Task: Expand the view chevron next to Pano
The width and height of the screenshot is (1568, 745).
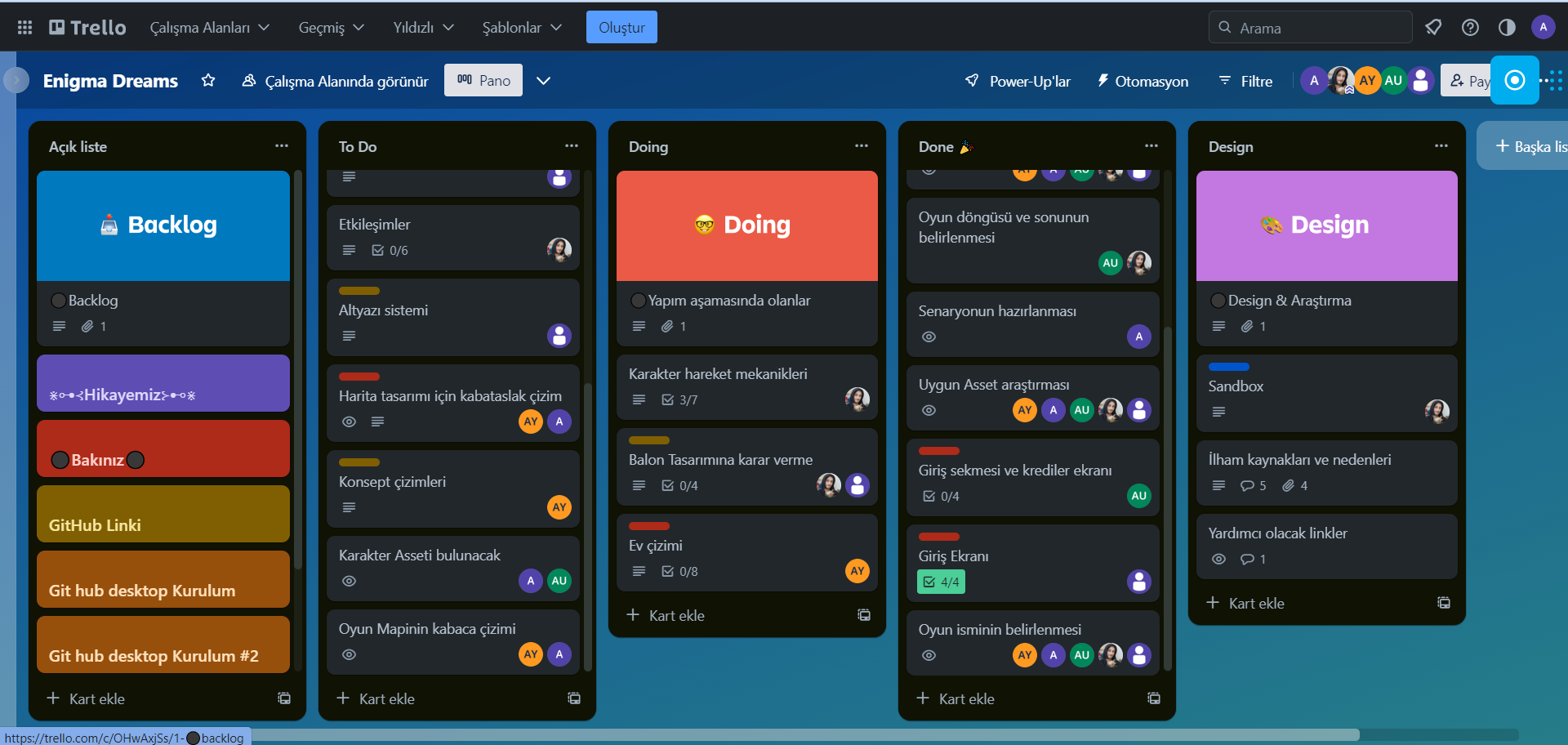Action: click(543, 81)
